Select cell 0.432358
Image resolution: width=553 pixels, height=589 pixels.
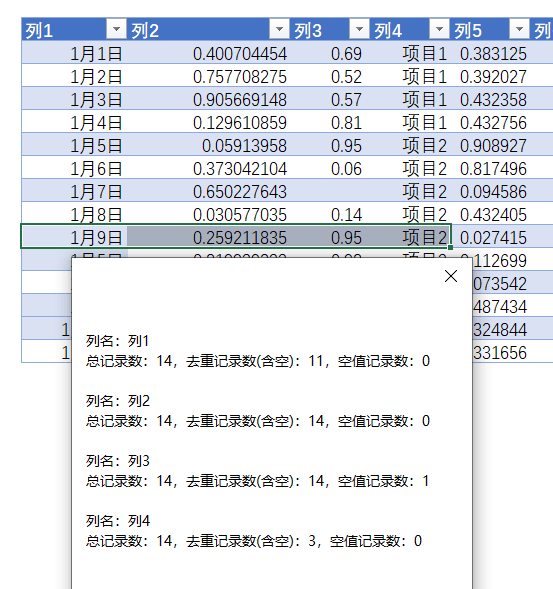click(490, 98)
